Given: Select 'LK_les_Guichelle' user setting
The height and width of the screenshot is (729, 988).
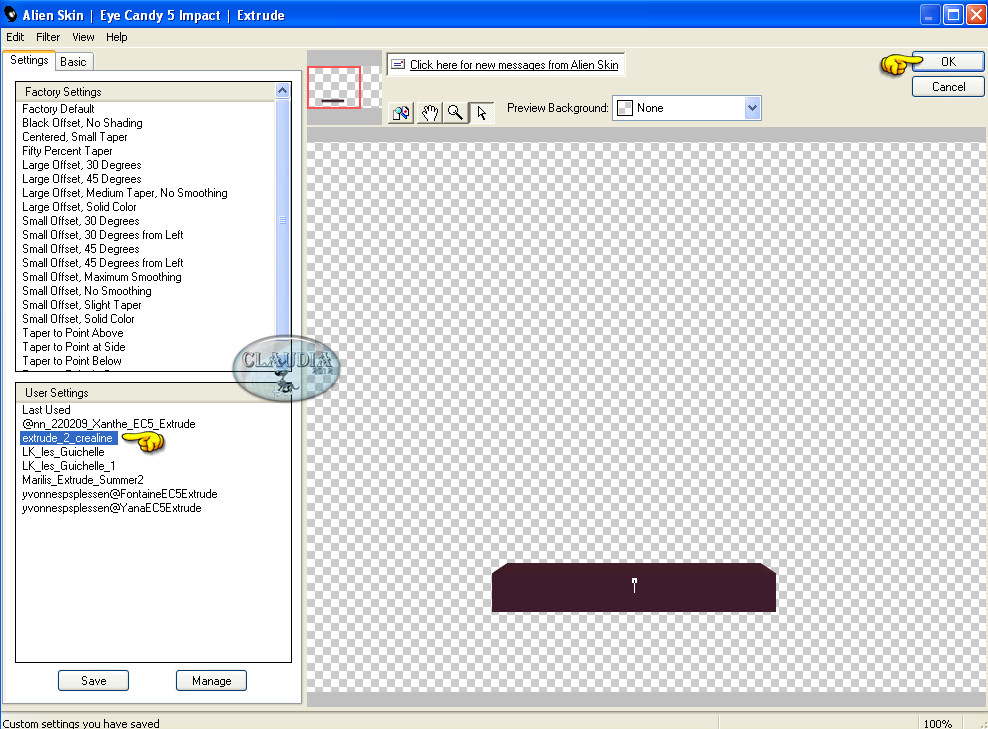Looking at the screenshot, I should (63, 452).
